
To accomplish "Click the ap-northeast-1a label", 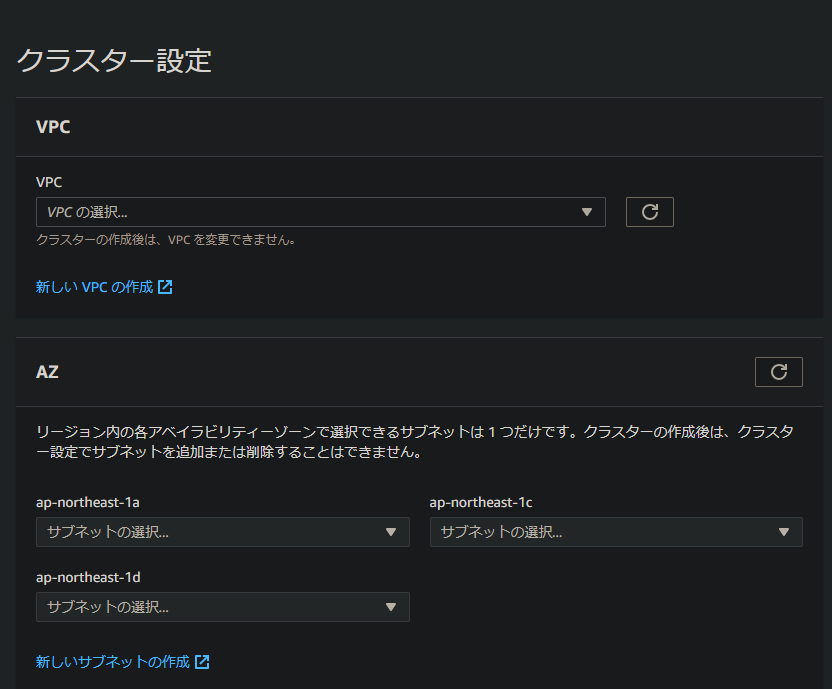I will [88, 503].
